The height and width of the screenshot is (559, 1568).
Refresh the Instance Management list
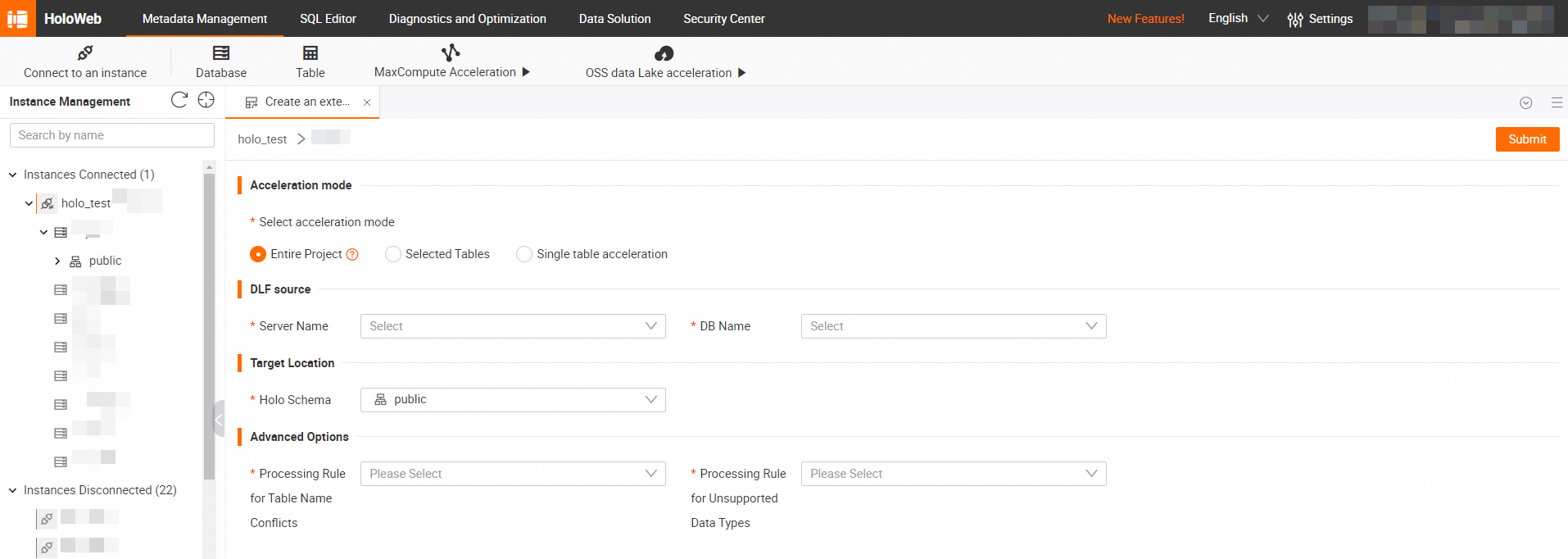click(179, 100)
